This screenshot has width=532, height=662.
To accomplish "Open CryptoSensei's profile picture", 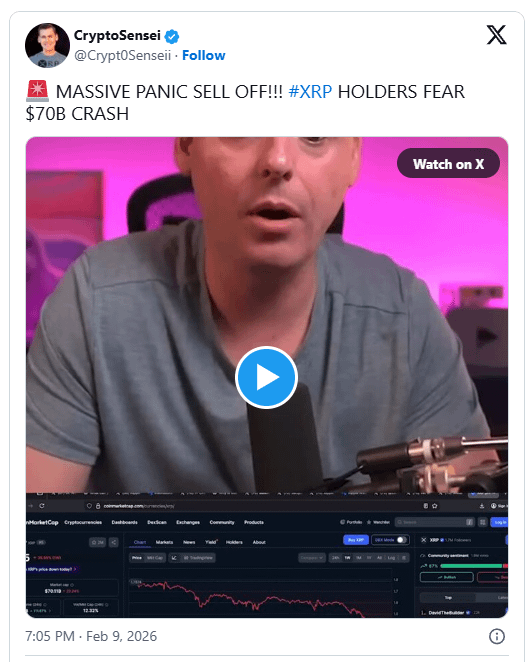I will pyautogui.click(x=47, y=45).
